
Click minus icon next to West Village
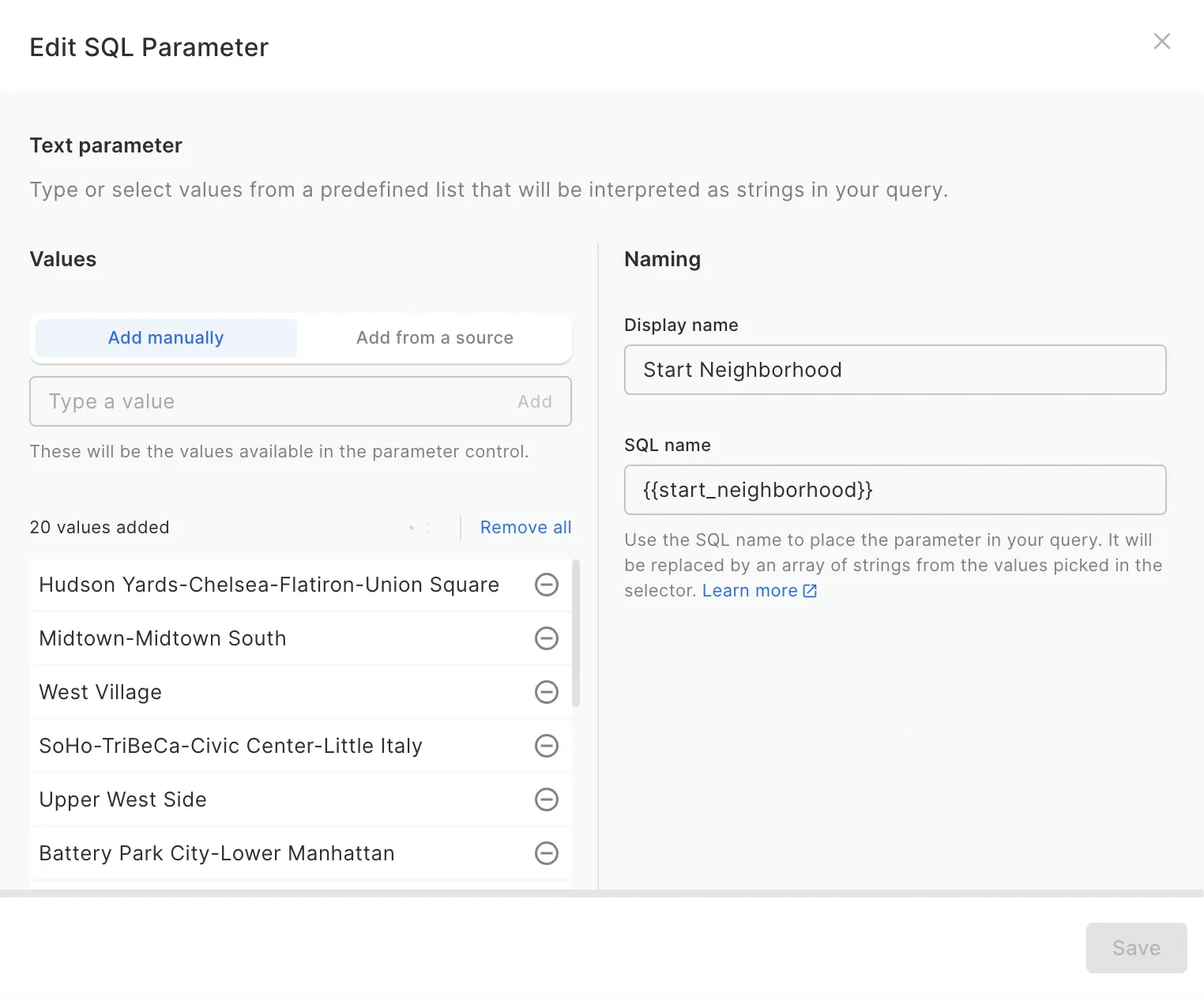[546, 692]
